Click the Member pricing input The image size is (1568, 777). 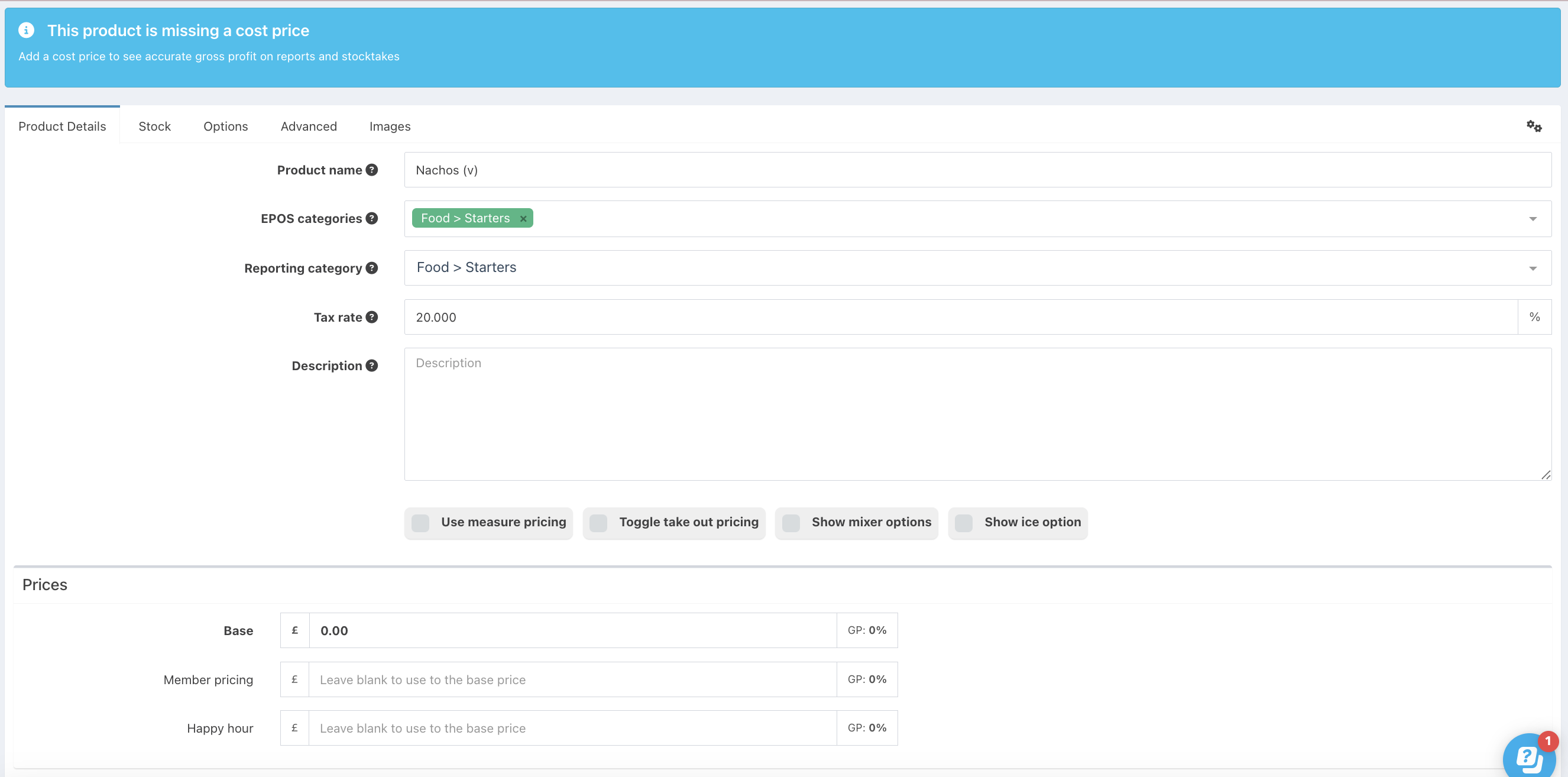point(573,679)
